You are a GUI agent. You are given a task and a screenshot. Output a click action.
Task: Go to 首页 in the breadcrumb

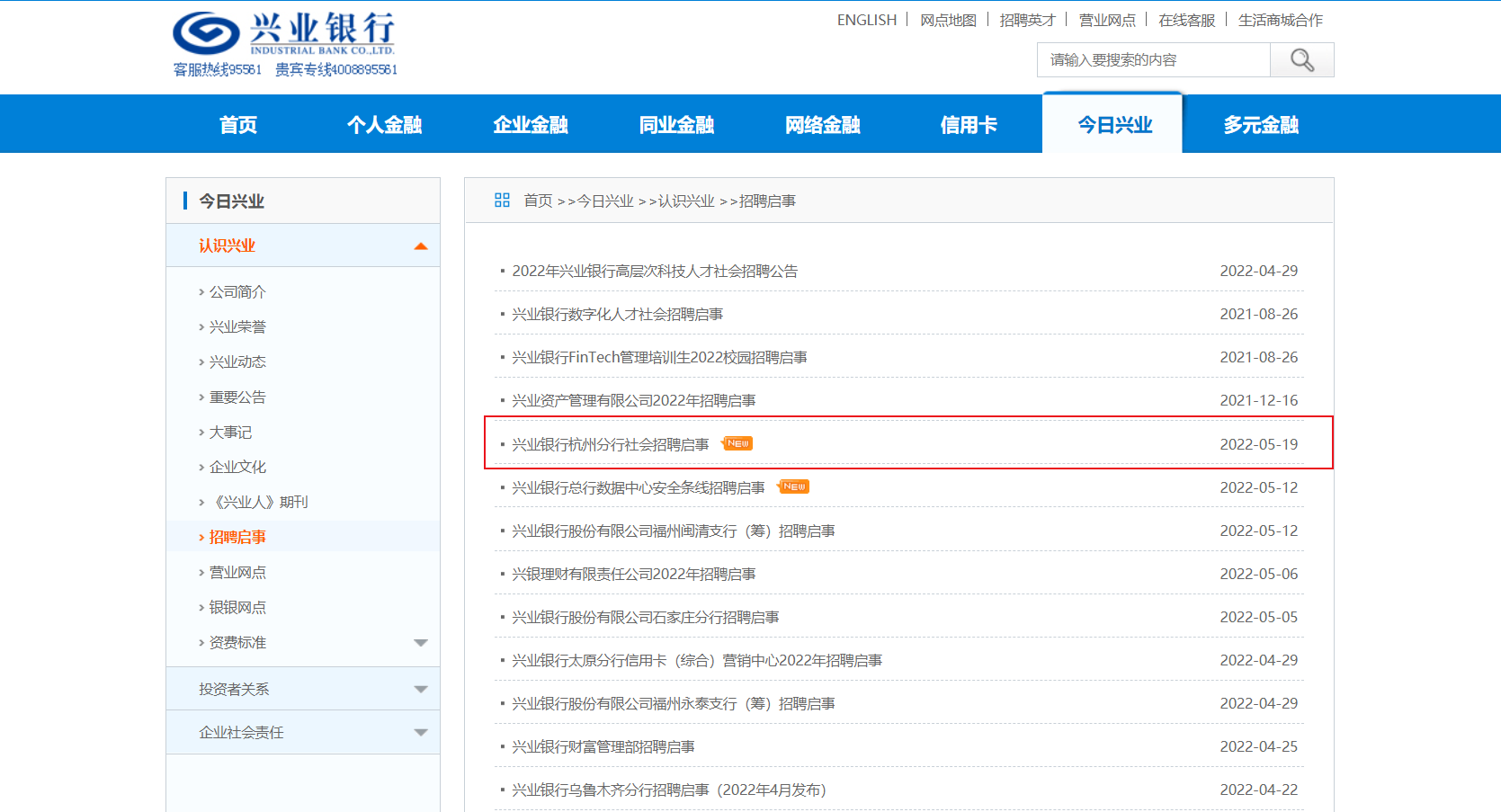pos(538,201)
